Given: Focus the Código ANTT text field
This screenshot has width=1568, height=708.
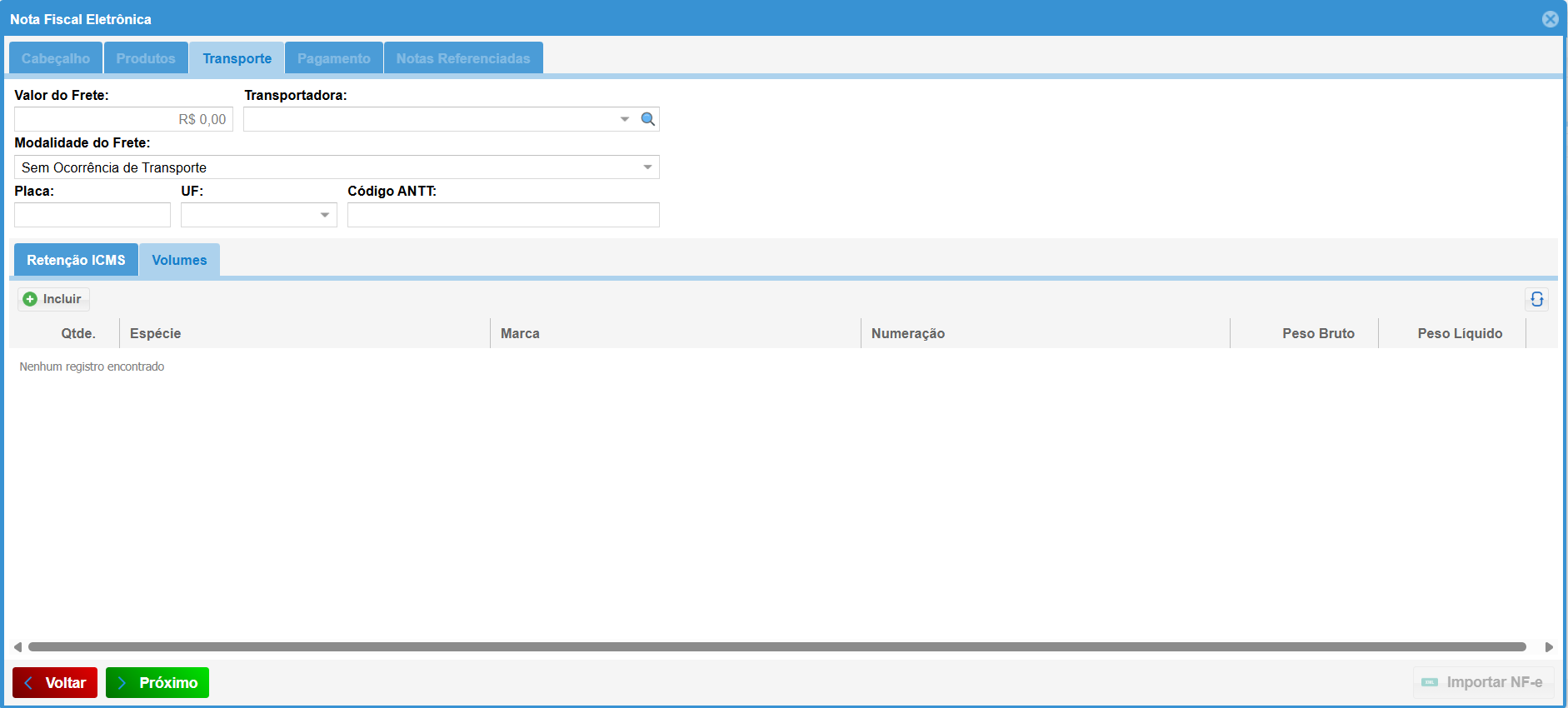Looking at the screenshot, I should tap(502, 215).
